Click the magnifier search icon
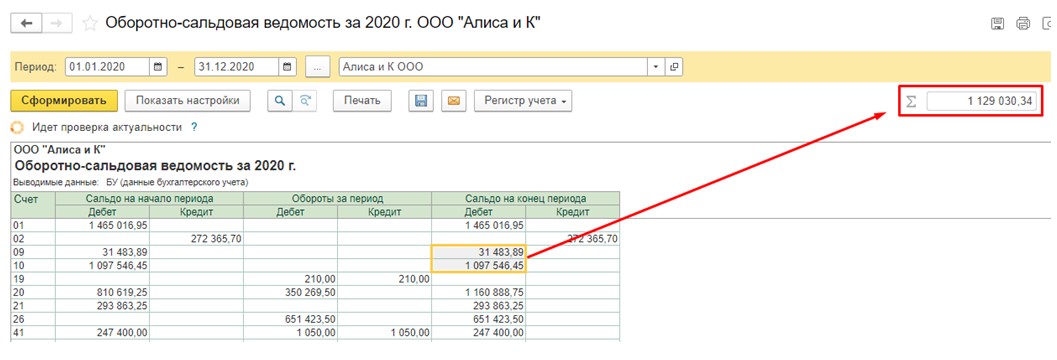 coord(280,100)
